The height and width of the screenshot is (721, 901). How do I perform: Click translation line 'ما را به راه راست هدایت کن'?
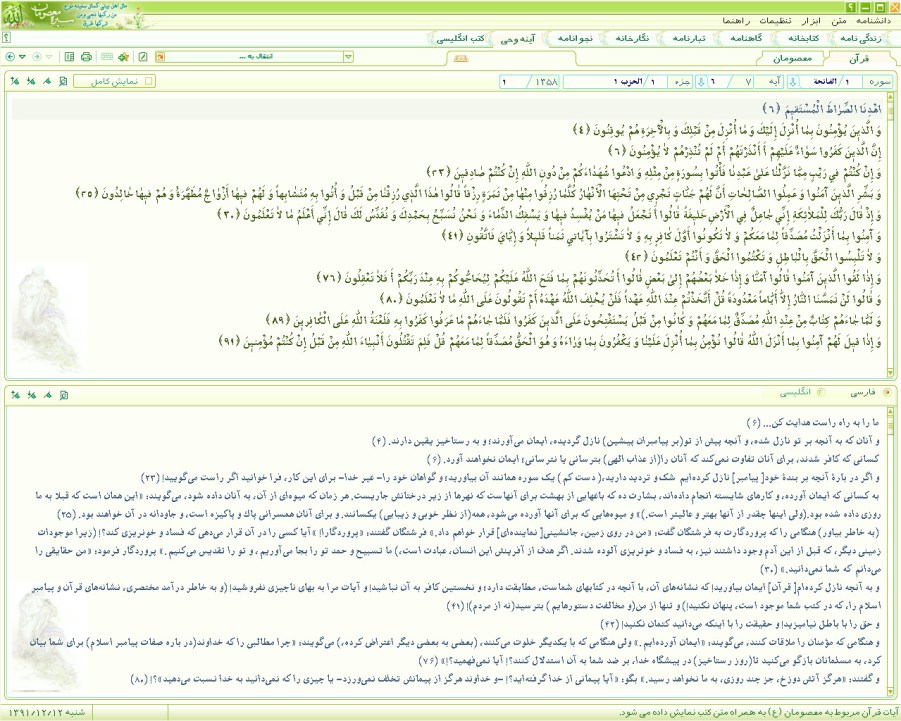tap(822, 423)
